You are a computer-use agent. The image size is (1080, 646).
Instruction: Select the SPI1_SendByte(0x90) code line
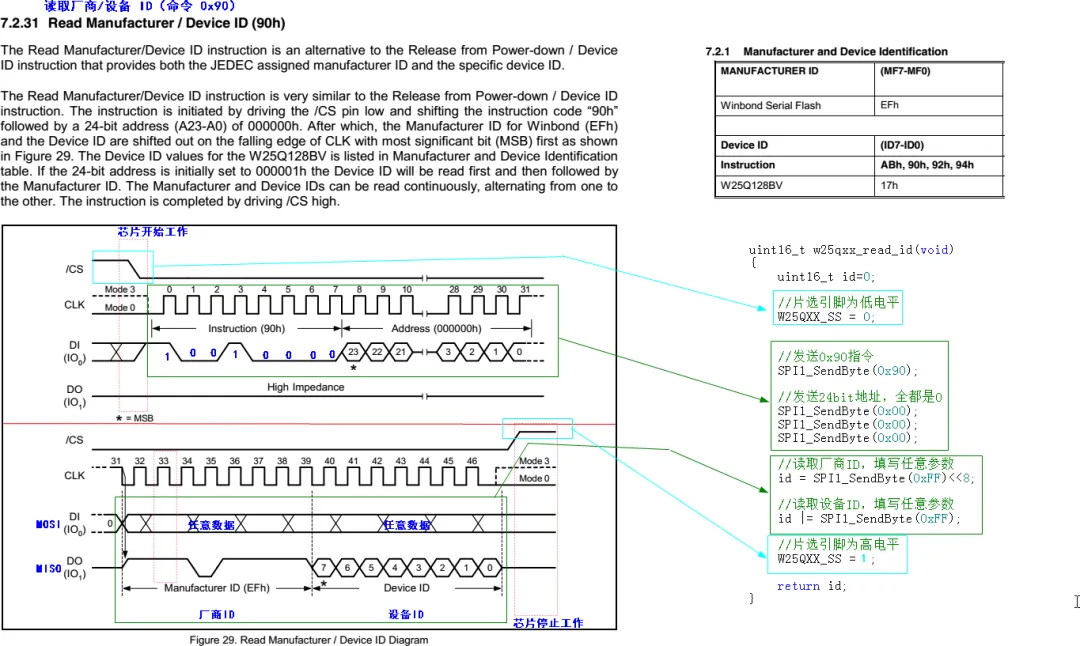[847, 370]
